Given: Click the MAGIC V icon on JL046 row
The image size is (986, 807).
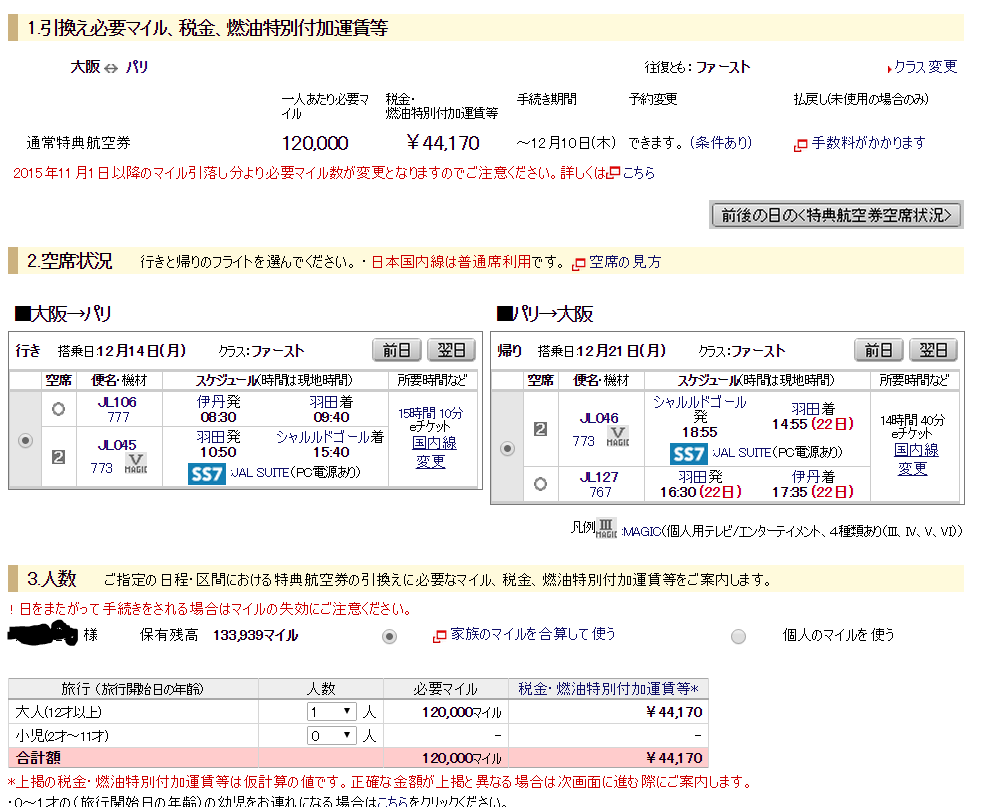Looking at the screenshot, I should 618,437.
